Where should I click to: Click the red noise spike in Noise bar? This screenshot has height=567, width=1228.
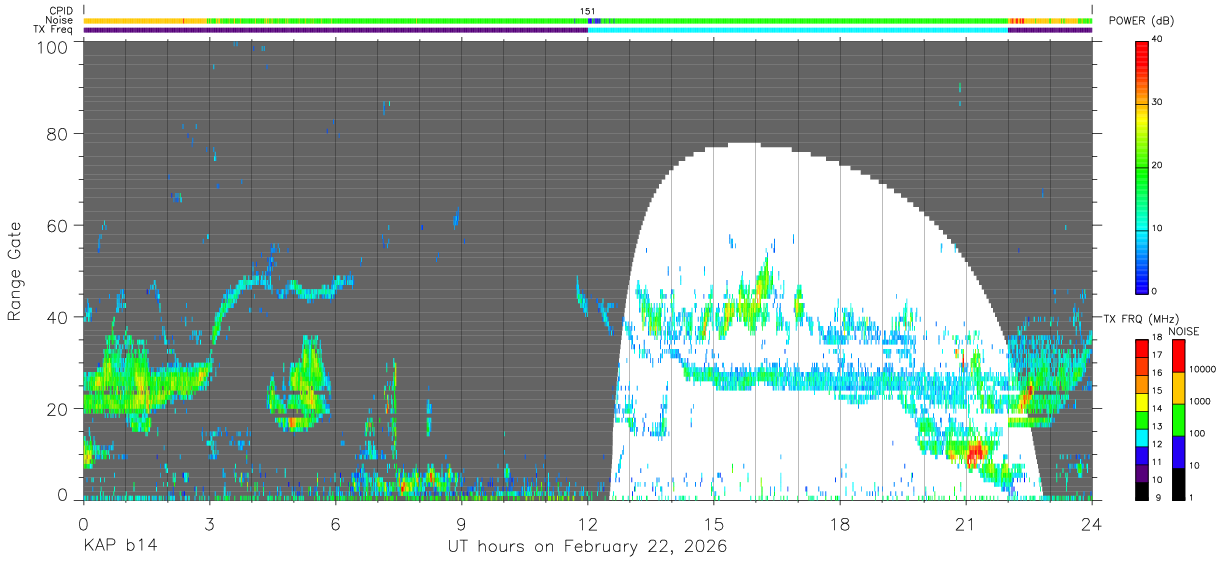pos(1017,20)
